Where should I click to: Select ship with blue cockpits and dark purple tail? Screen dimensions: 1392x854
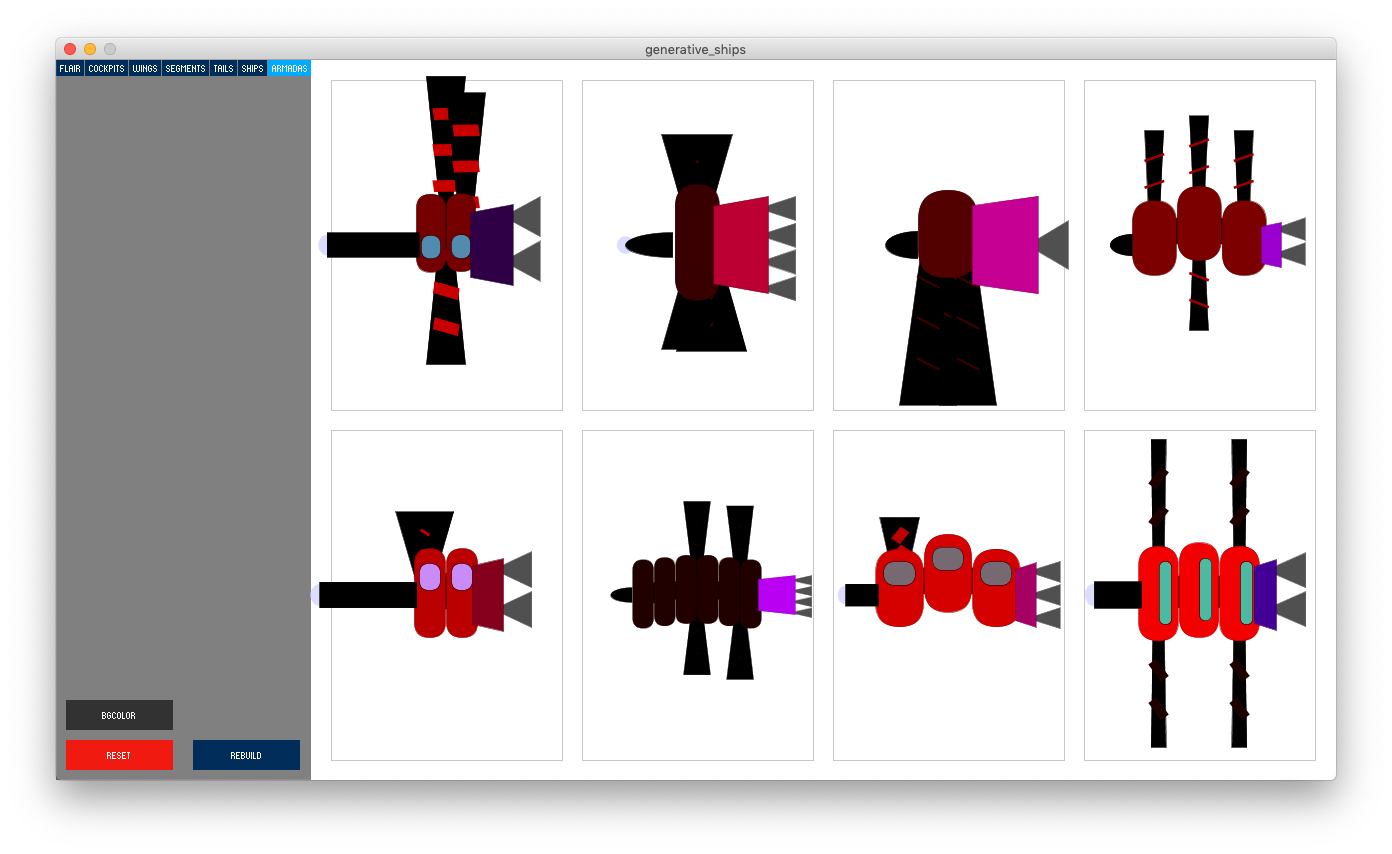447,245
